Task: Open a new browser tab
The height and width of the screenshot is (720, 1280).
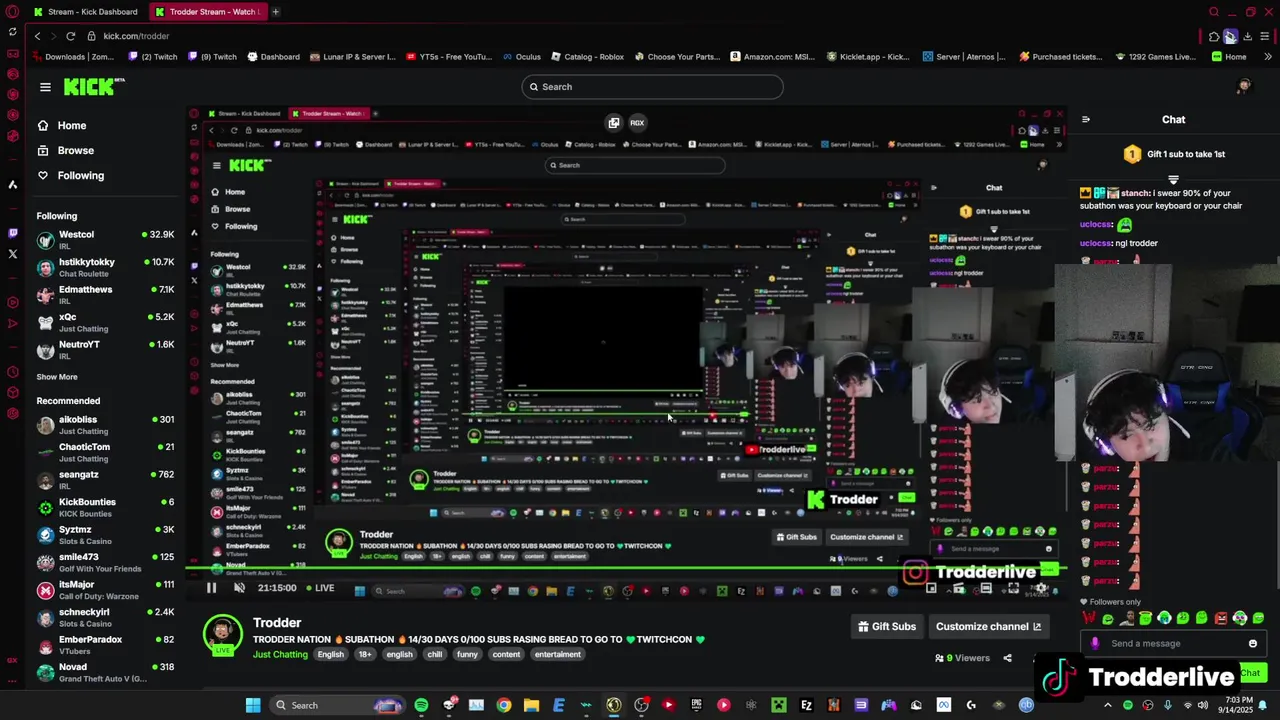Action: [275, 12]
